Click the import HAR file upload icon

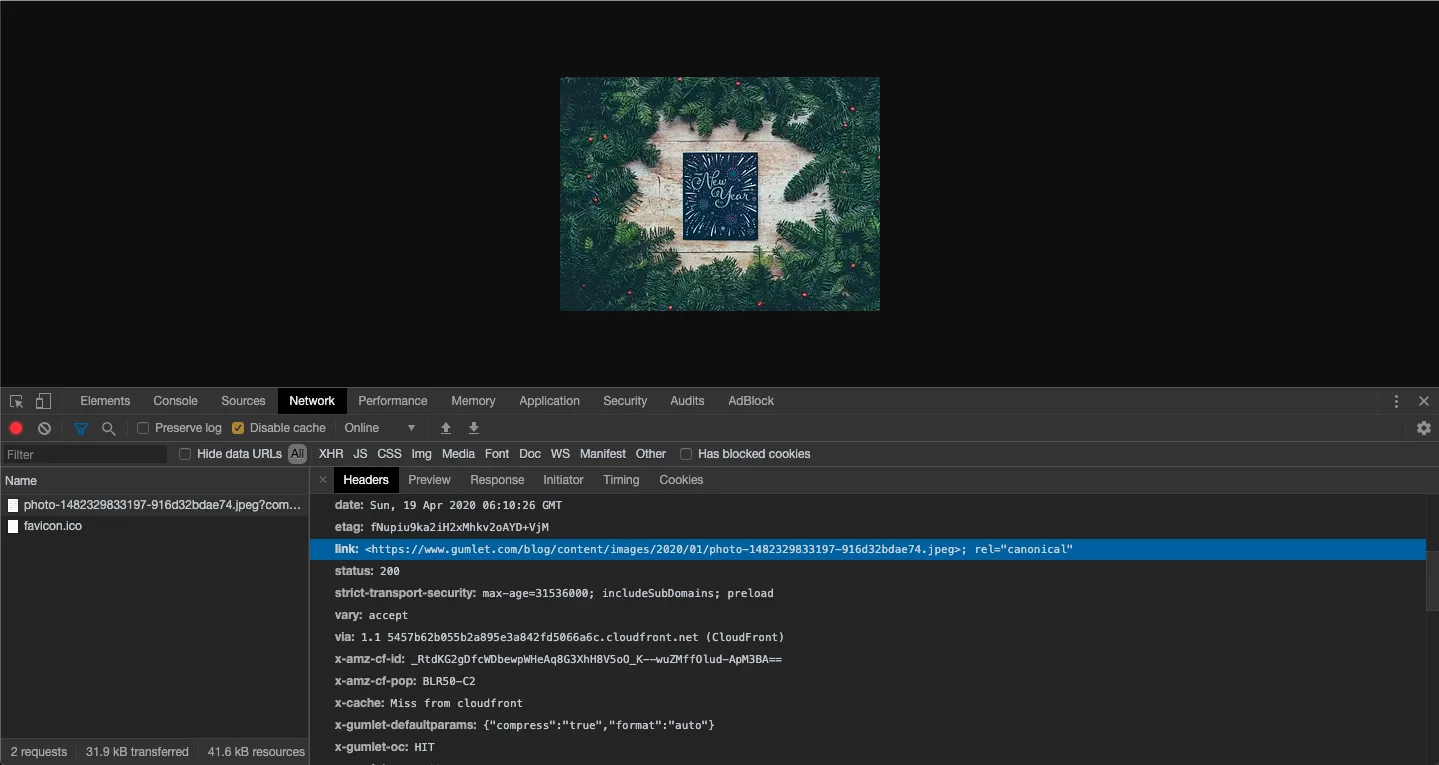click(x=446, y=428)
